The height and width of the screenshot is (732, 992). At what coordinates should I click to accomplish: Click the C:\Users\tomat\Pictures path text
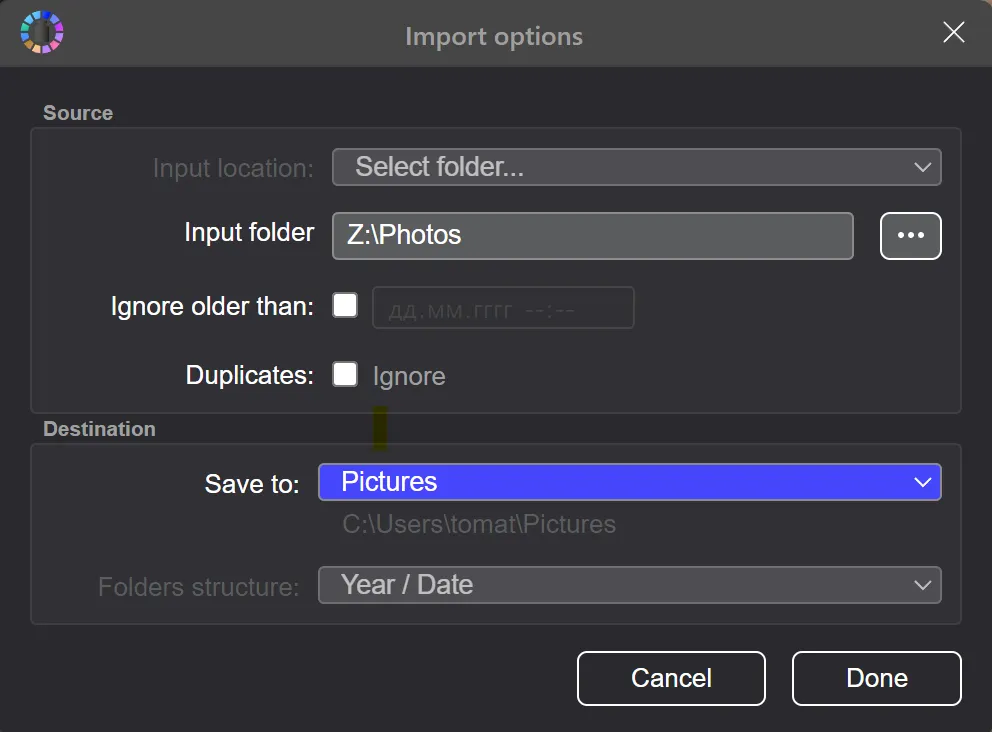coord(478,524)
